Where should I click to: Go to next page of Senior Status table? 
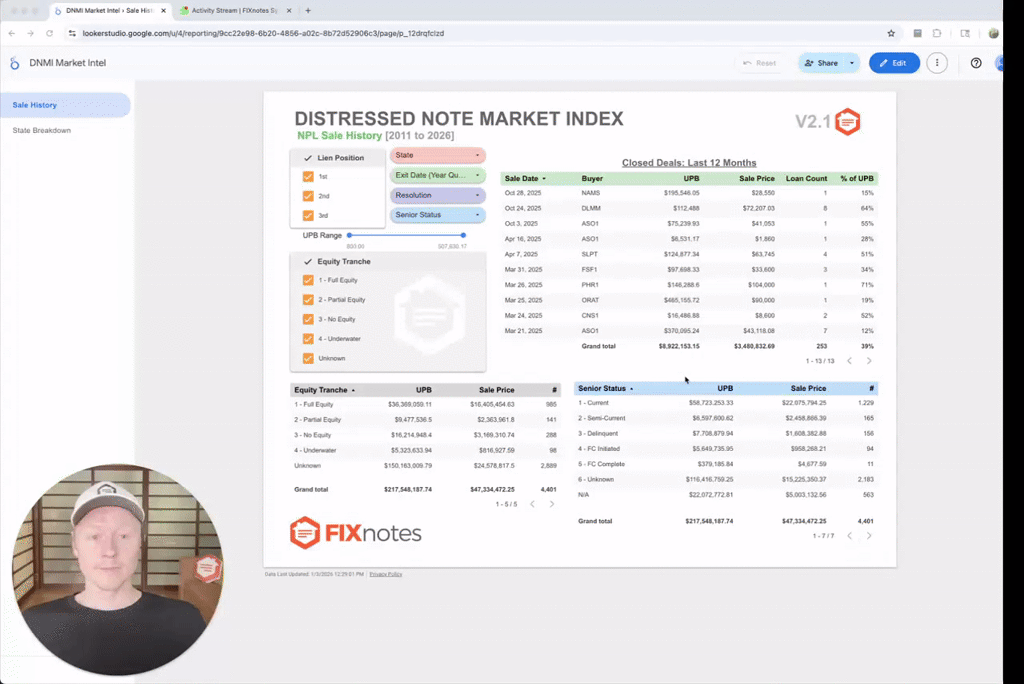[x=869, y=536]
